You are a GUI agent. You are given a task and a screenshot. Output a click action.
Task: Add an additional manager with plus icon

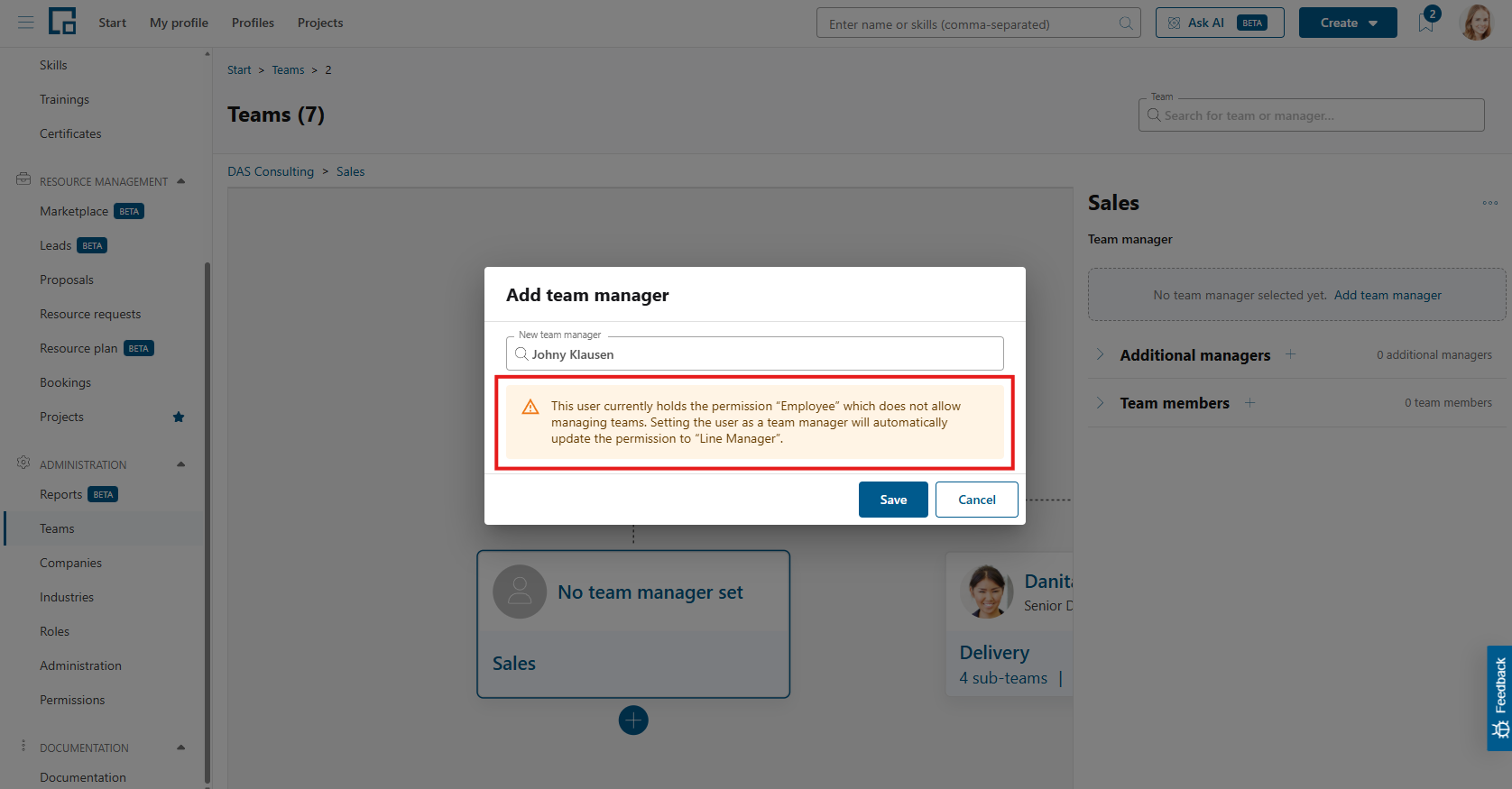click(x=1290, y=354)
